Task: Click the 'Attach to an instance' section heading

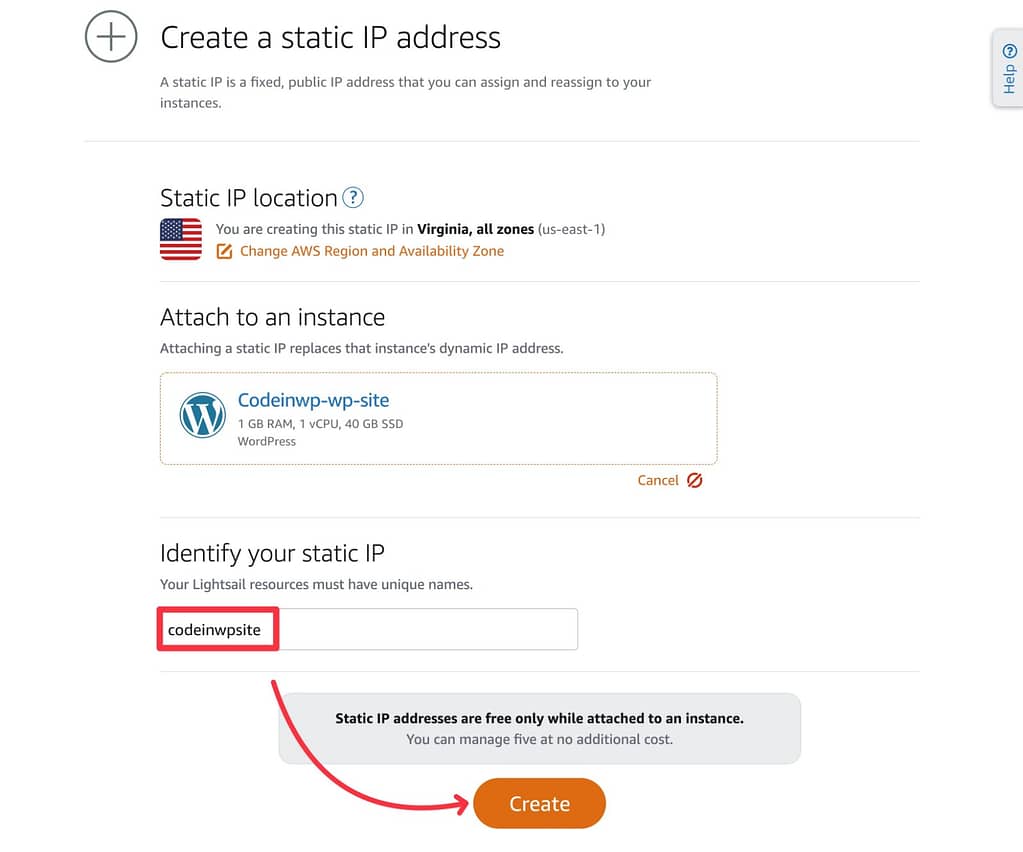Action: coord(273,317)
